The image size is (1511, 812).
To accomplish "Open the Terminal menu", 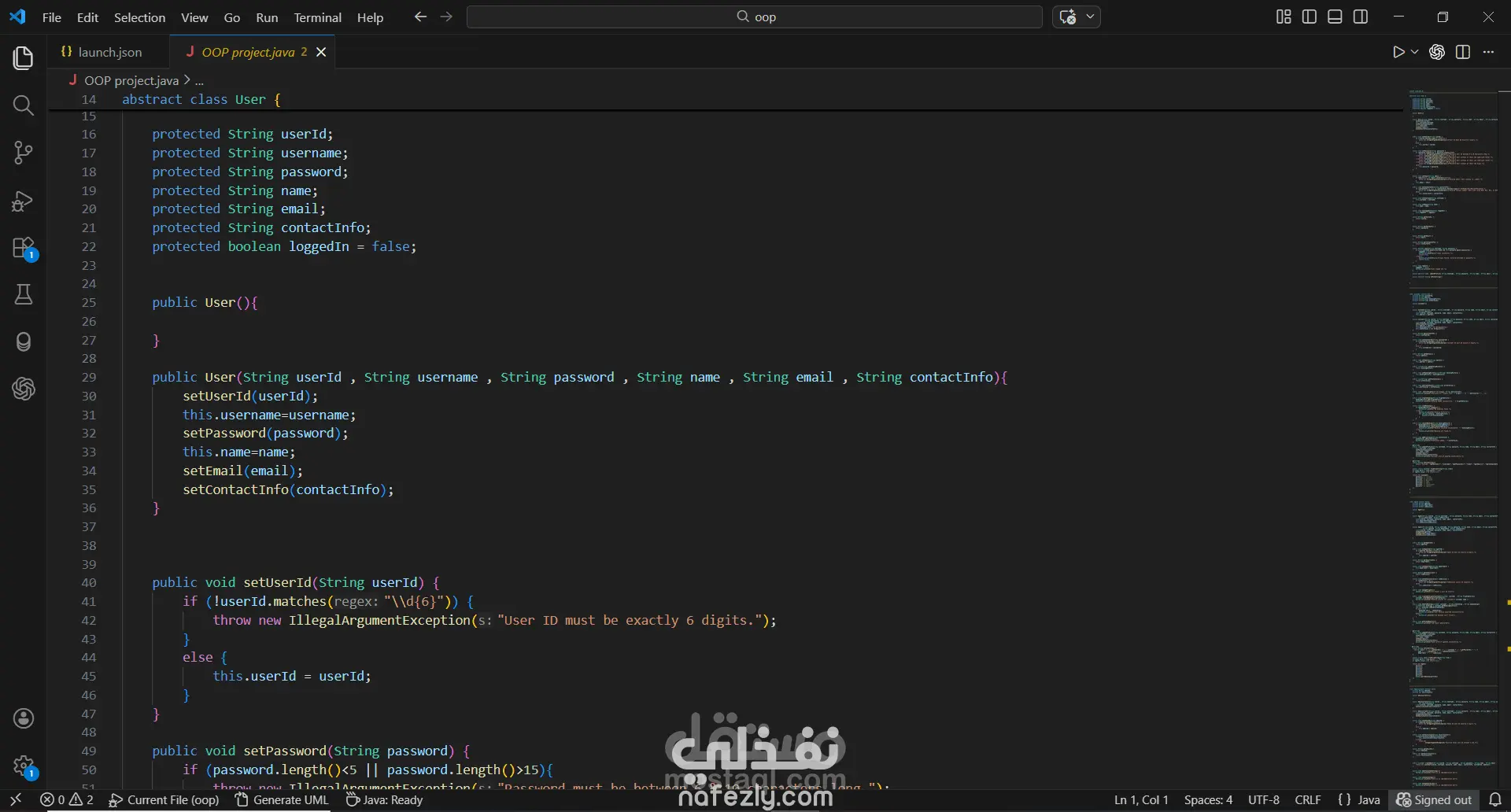I will (x=317, y=17).
